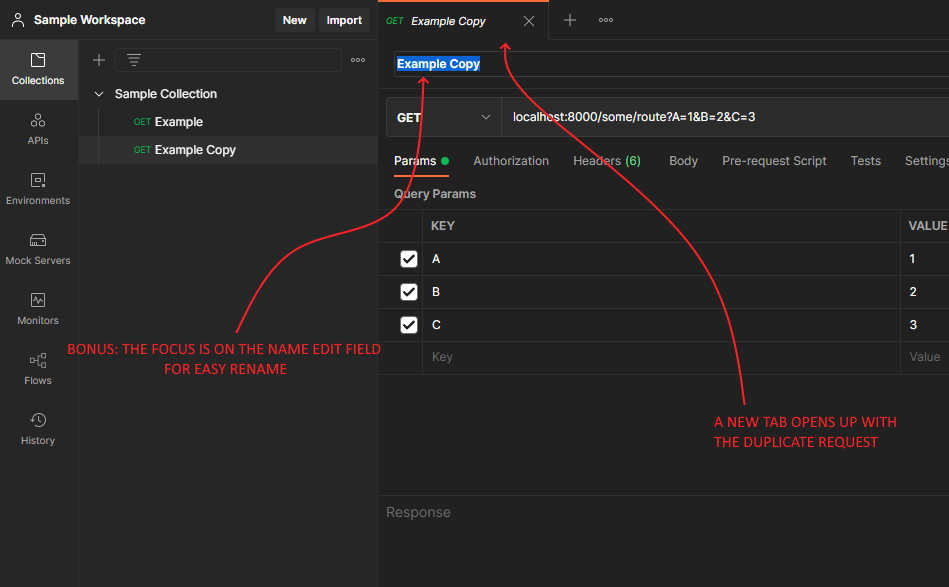
Task: Switch to the Authorization tab
Action: point(511,160)
